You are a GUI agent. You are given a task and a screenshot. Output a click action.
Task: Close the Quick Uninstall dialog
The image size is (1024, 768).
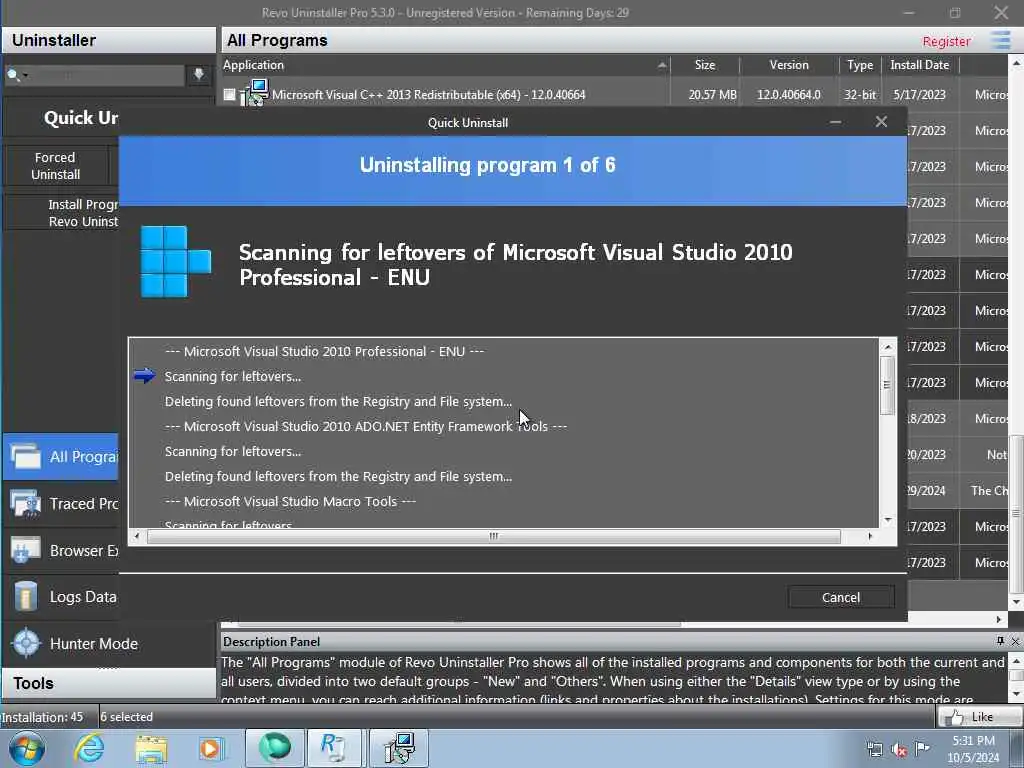(x=881, y=122)
